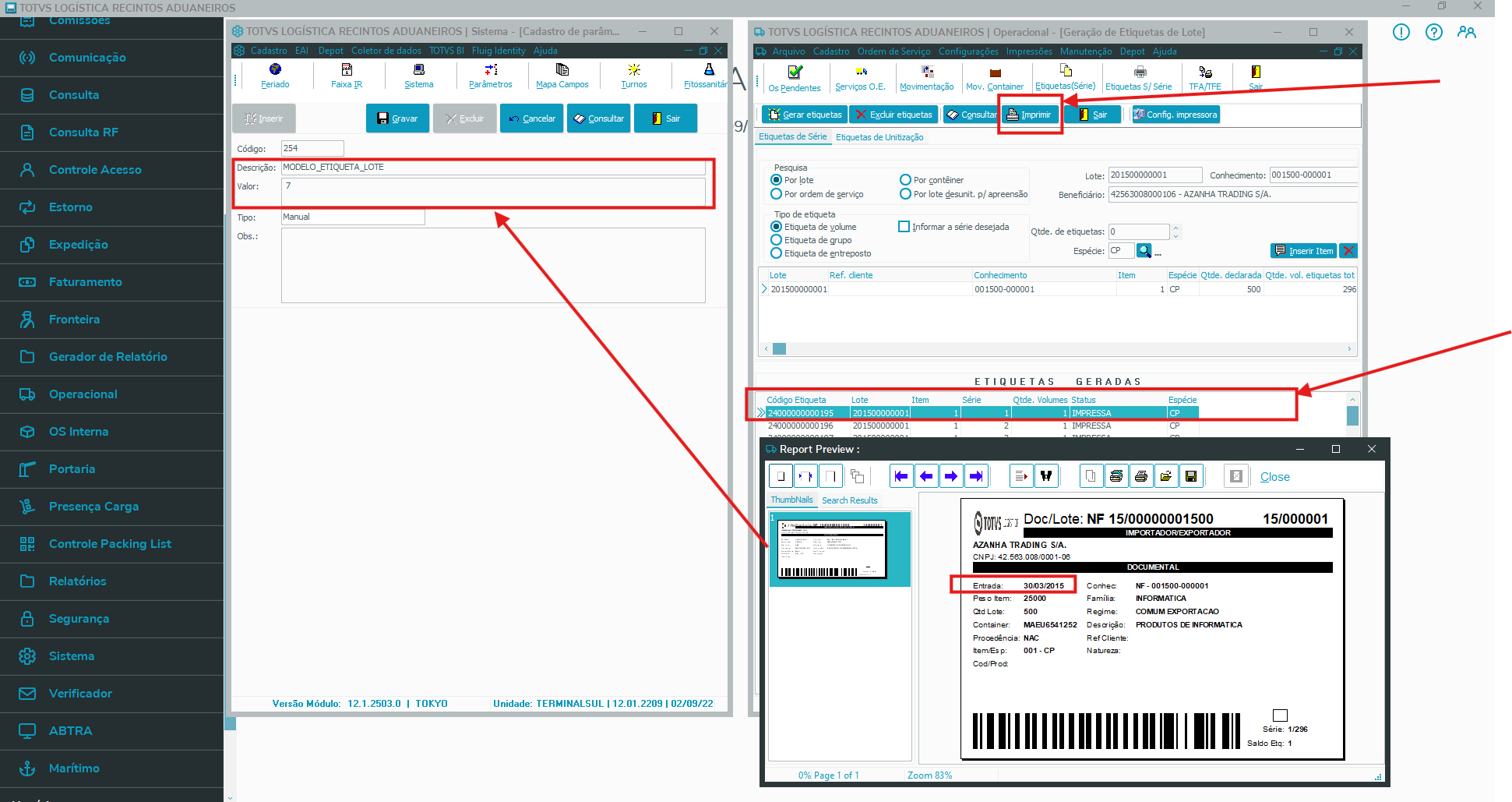Click the binoculars search icon in Report Preview
The image size is (1512, 802).
pyautogui.click(x=1046, y=476)
